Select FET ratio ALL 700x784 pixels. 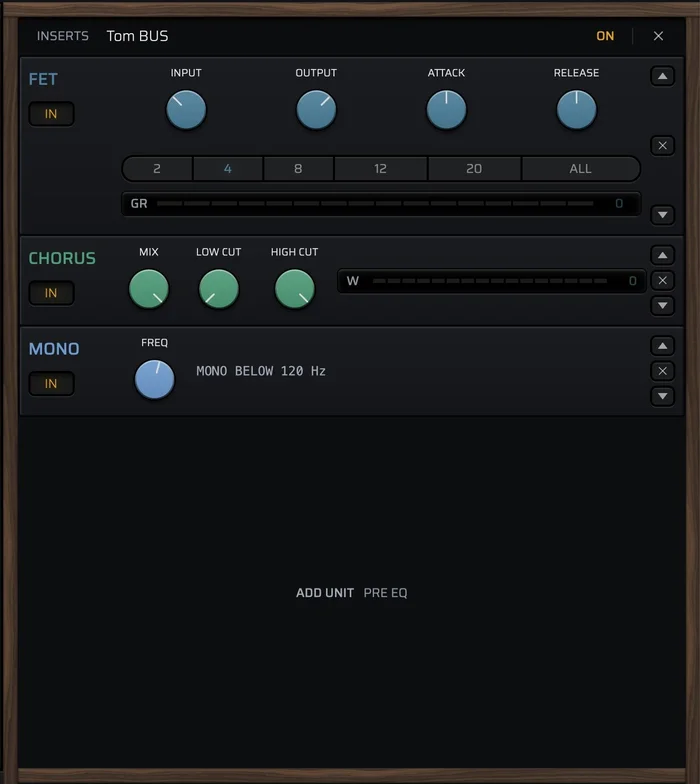580,168
